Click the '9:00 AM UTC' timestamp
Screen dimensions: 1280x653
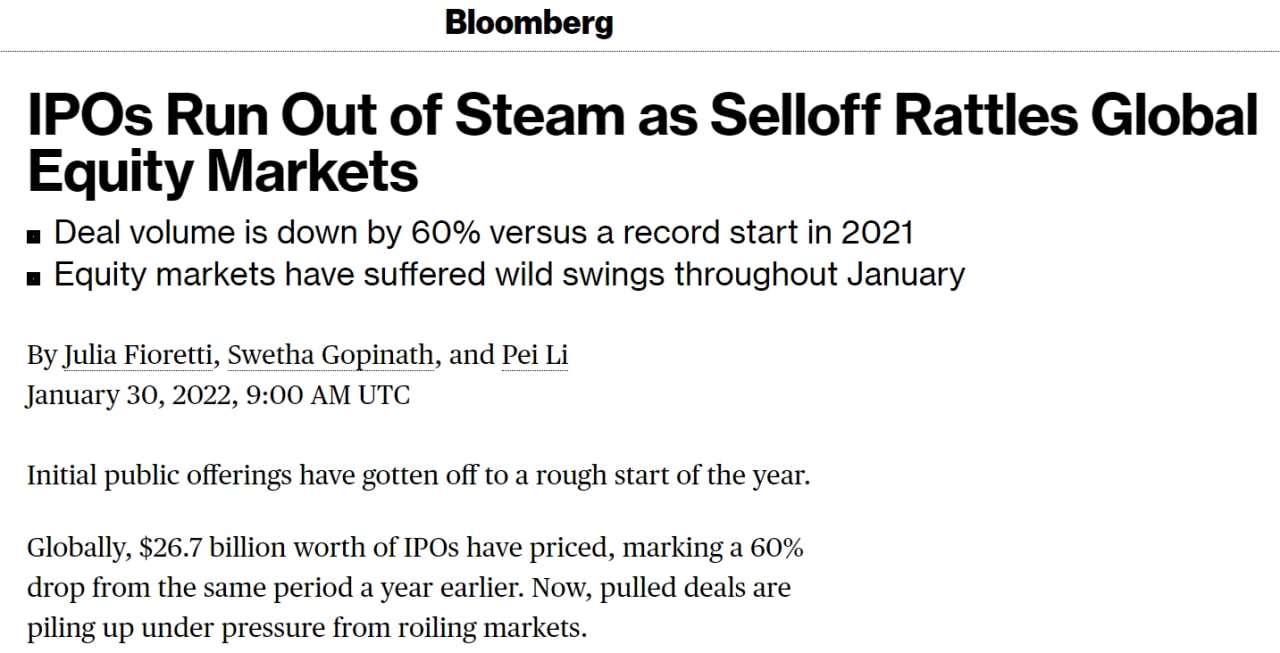point(327,395)
